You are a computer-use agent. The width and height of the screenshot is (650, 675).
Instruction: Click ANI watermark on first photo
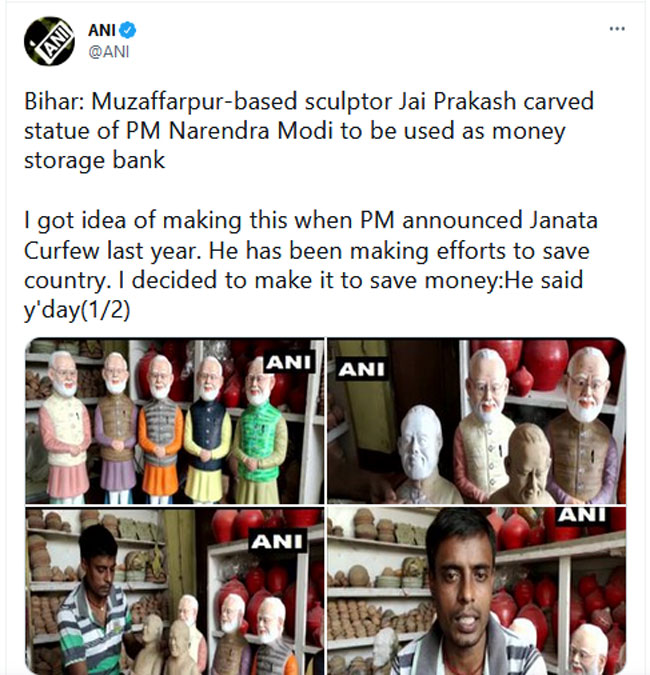[289, 362]
